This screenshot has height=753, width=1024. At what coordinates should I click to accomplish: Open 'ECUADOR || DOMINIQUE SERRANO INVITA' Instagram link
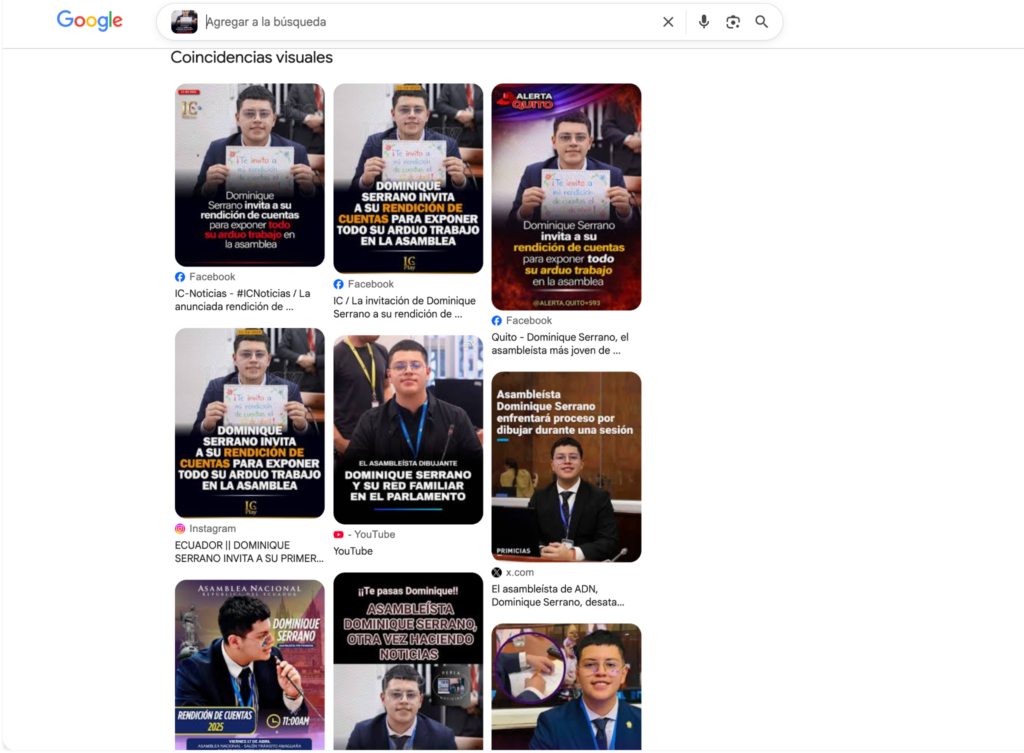pyautogui.click(x=248, y=552)
